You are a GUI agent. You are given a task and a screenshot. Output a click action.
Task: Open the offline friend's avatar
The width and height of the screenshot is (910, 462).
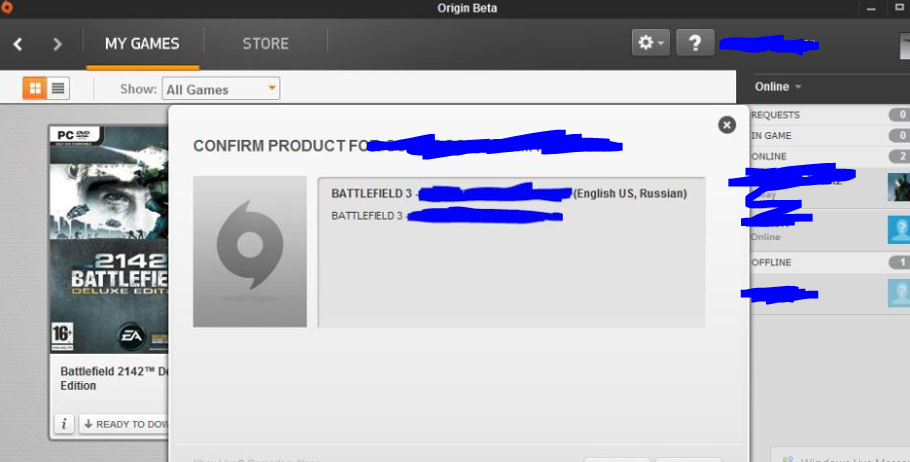tap(899, 293)
